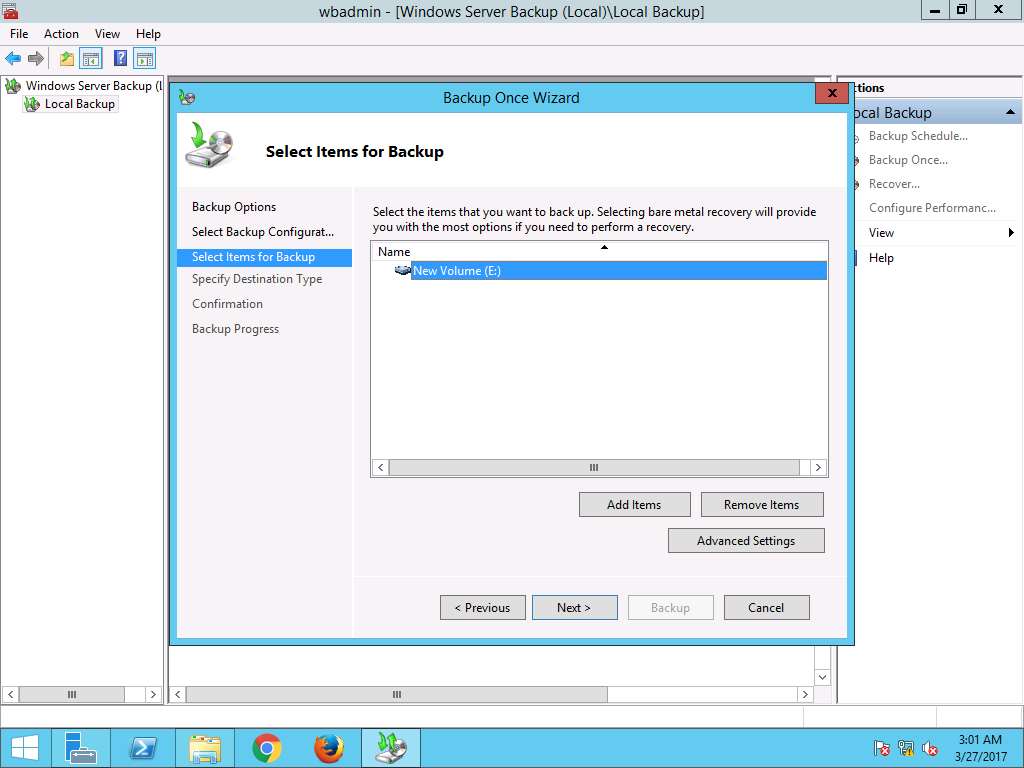This screenshot has height=768, width=1024.
Task: Click the Backup Once Wizard title icon
Action: 187,98
